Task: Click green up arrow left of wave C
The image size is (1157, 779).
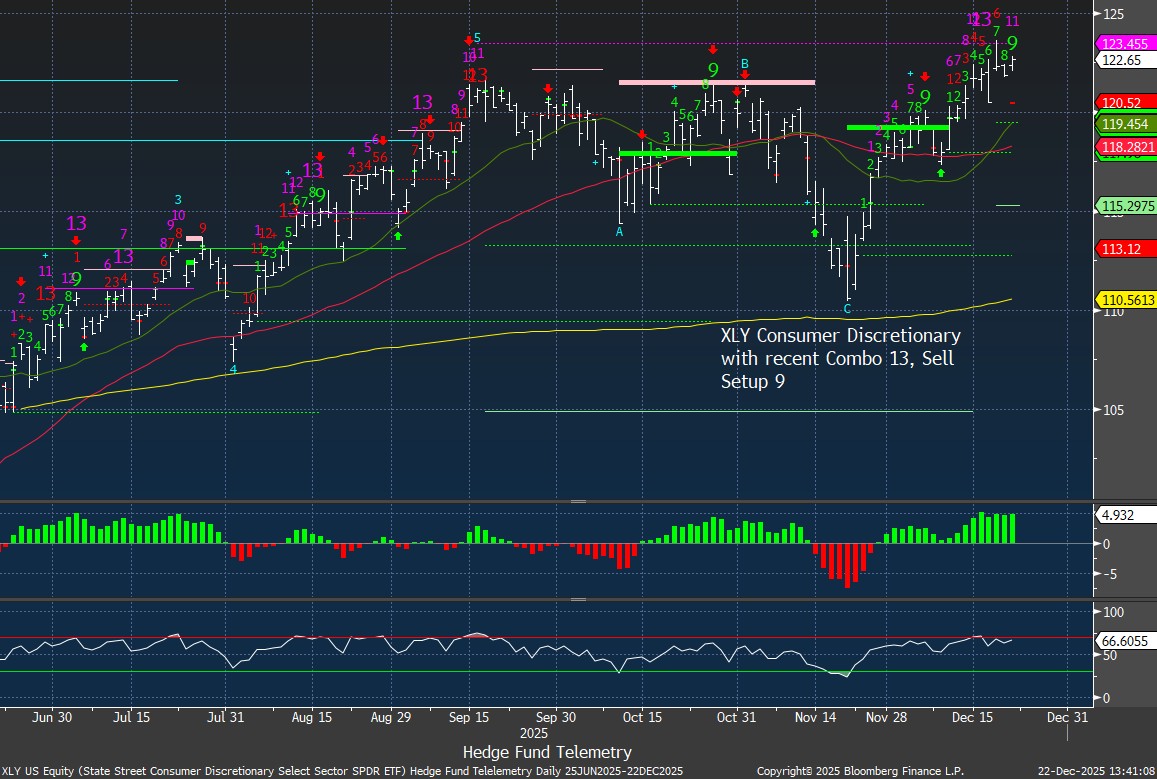Action: [815, 232]
